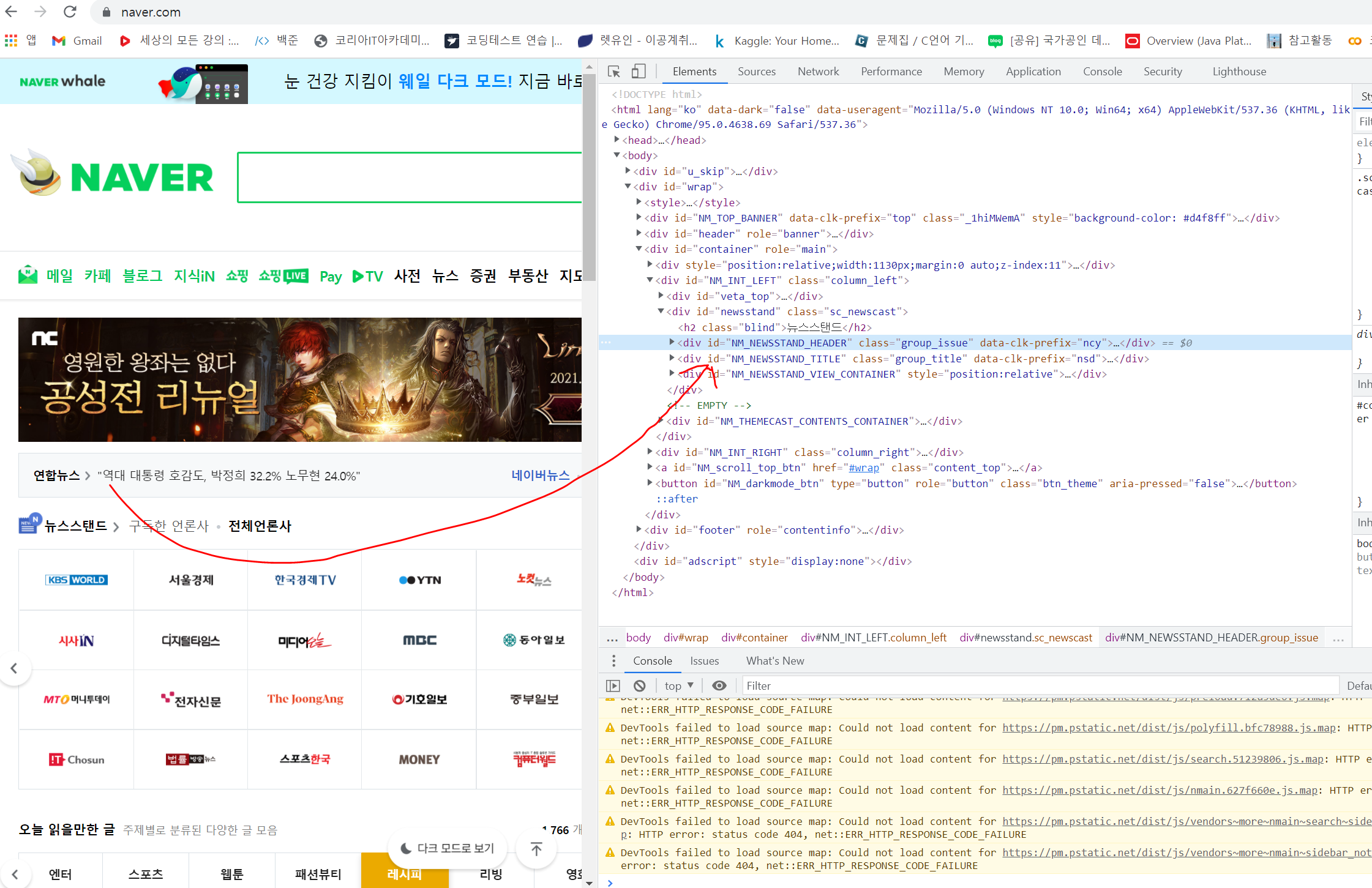The height and width of the screenshot is (888, 1372).
Task: Click the page vertical scrollbar thumb
Action: pos(589,177)
